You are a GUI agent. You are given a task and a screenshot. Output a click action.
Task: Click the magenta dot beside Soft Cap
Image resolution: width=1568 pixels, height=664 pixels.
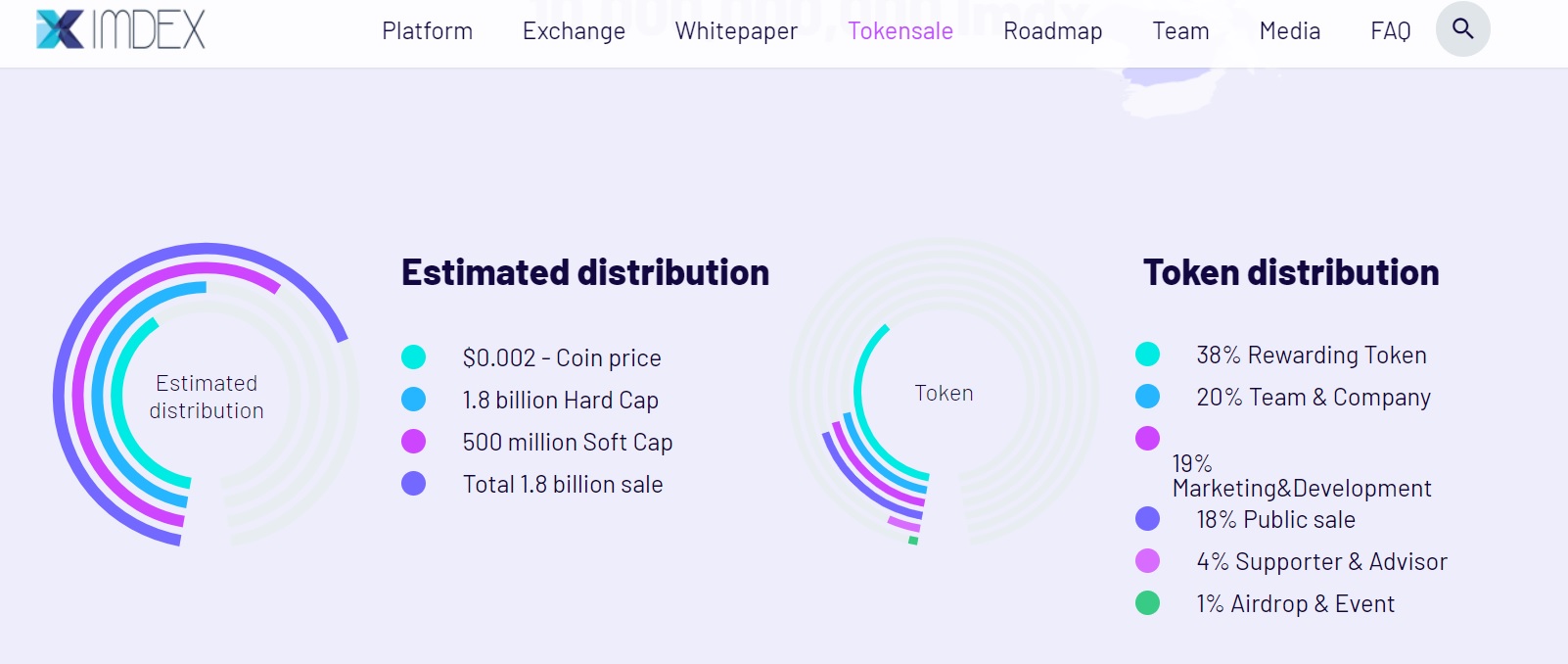414,442
